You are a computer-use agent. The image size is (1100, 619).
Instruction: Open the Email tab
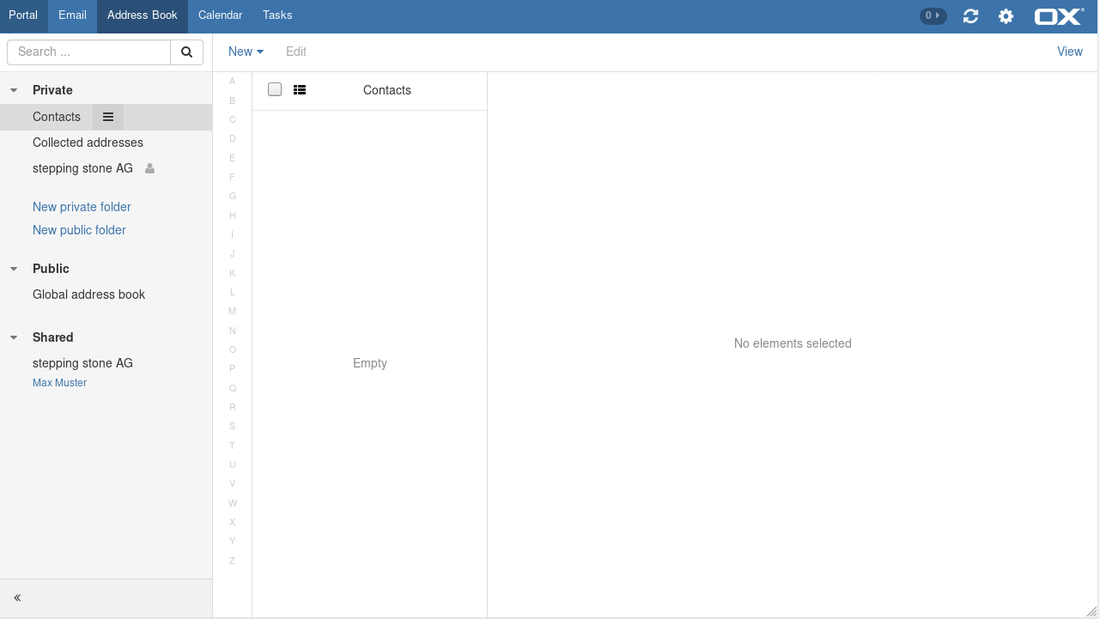click(x=72, y=16)
